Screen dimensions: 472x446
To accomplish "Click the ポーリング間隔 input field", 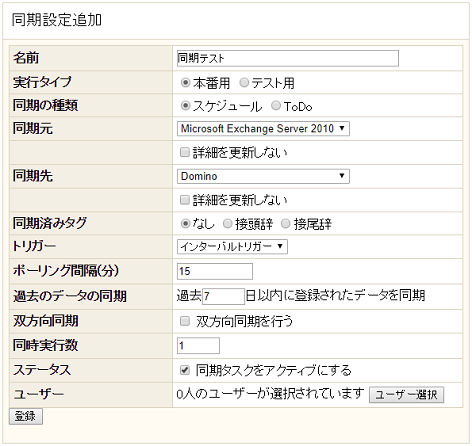I will point(215,271).
